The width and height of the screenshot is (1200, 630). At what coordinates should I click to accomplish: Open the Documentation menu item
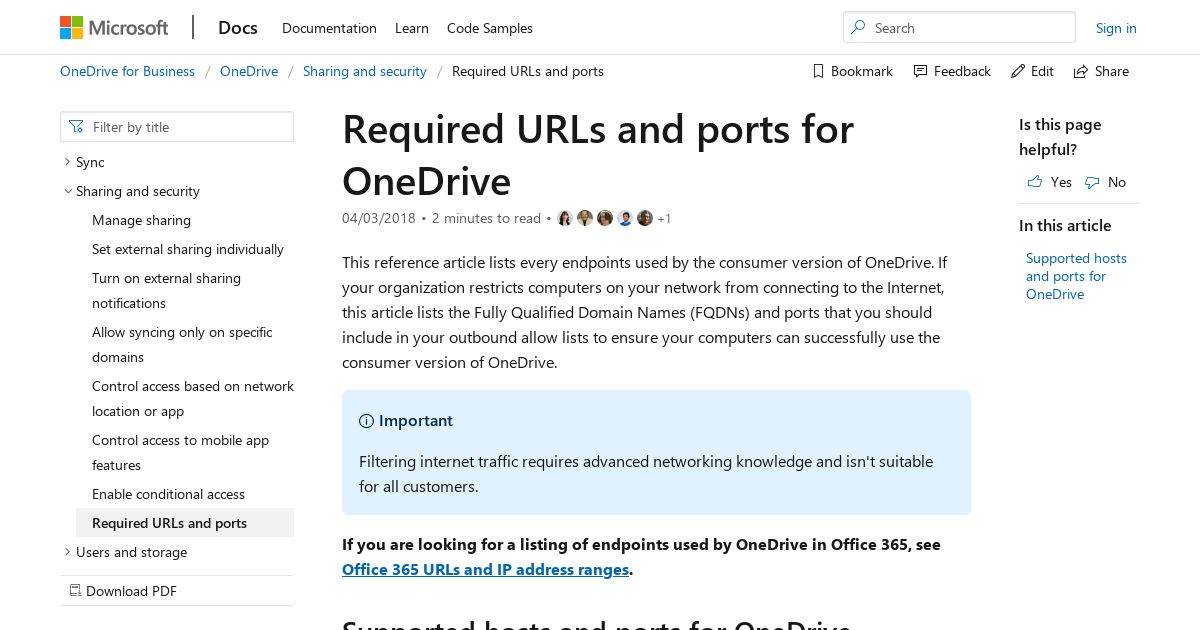click(329, 28)
